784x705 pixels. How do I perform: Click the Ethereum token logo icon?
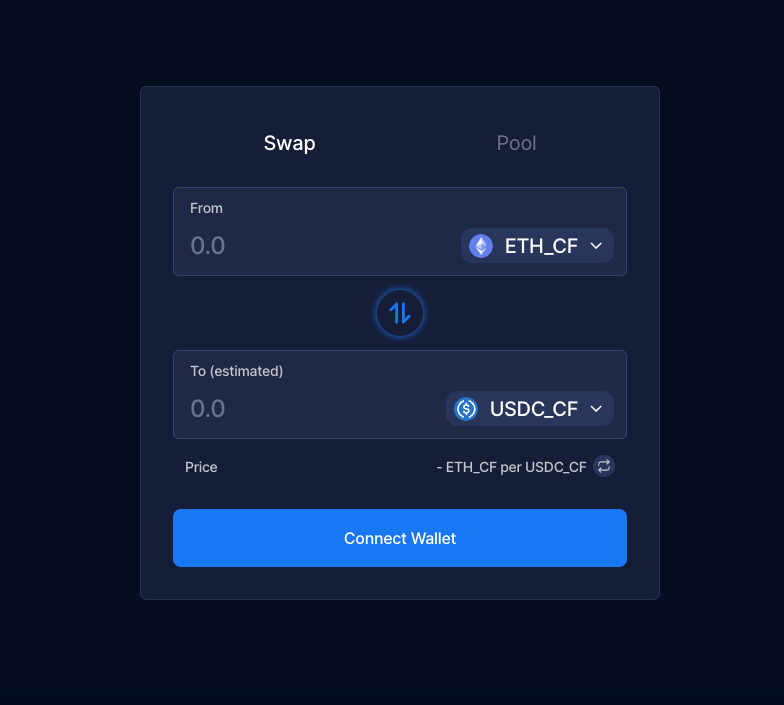(481, 246)
